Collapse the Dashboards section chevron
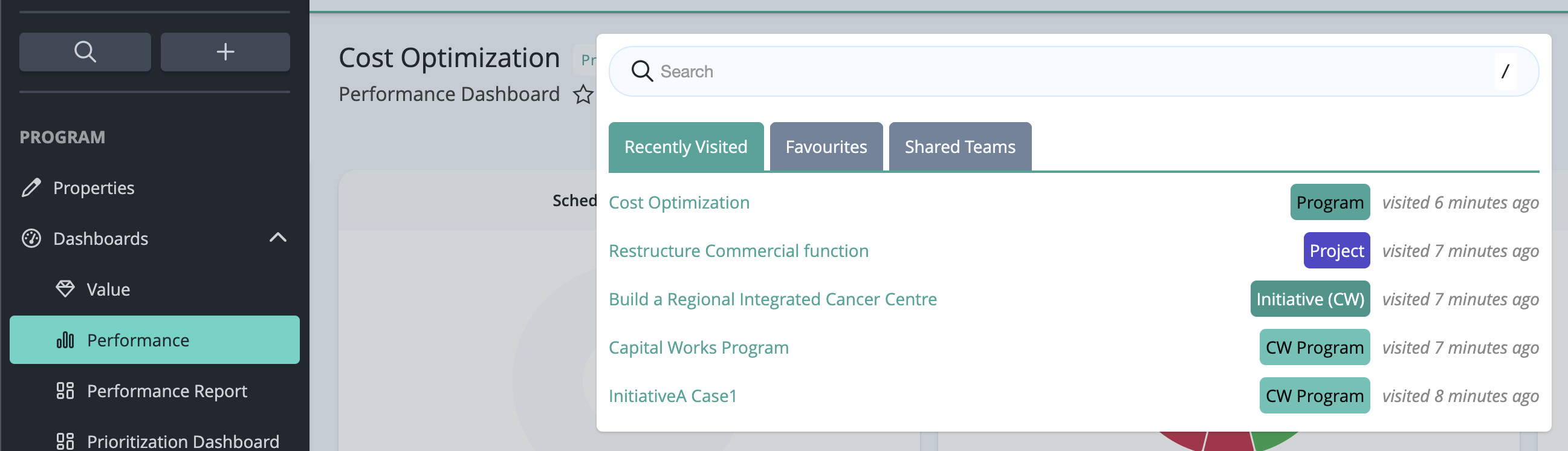The width and height of the screenshot is (1568, 451). [277, 238]
